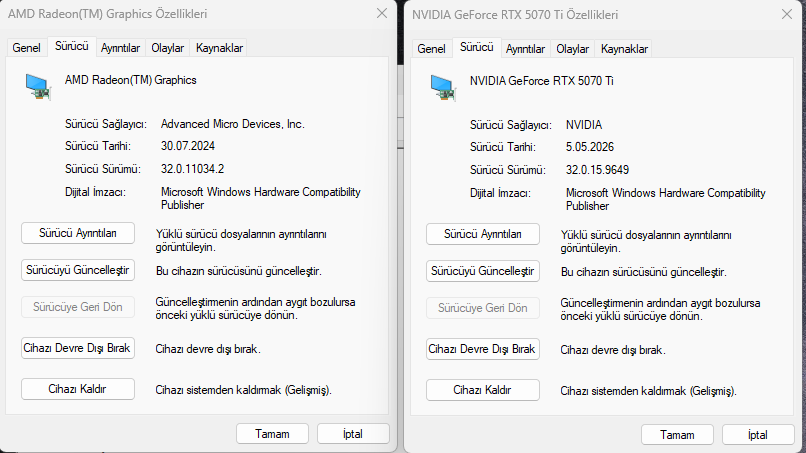The image size is (806, 453).
Task: Open Olaylar tab in AMD Radeon window
Action: pyautogui.click(x=168, y=48)
